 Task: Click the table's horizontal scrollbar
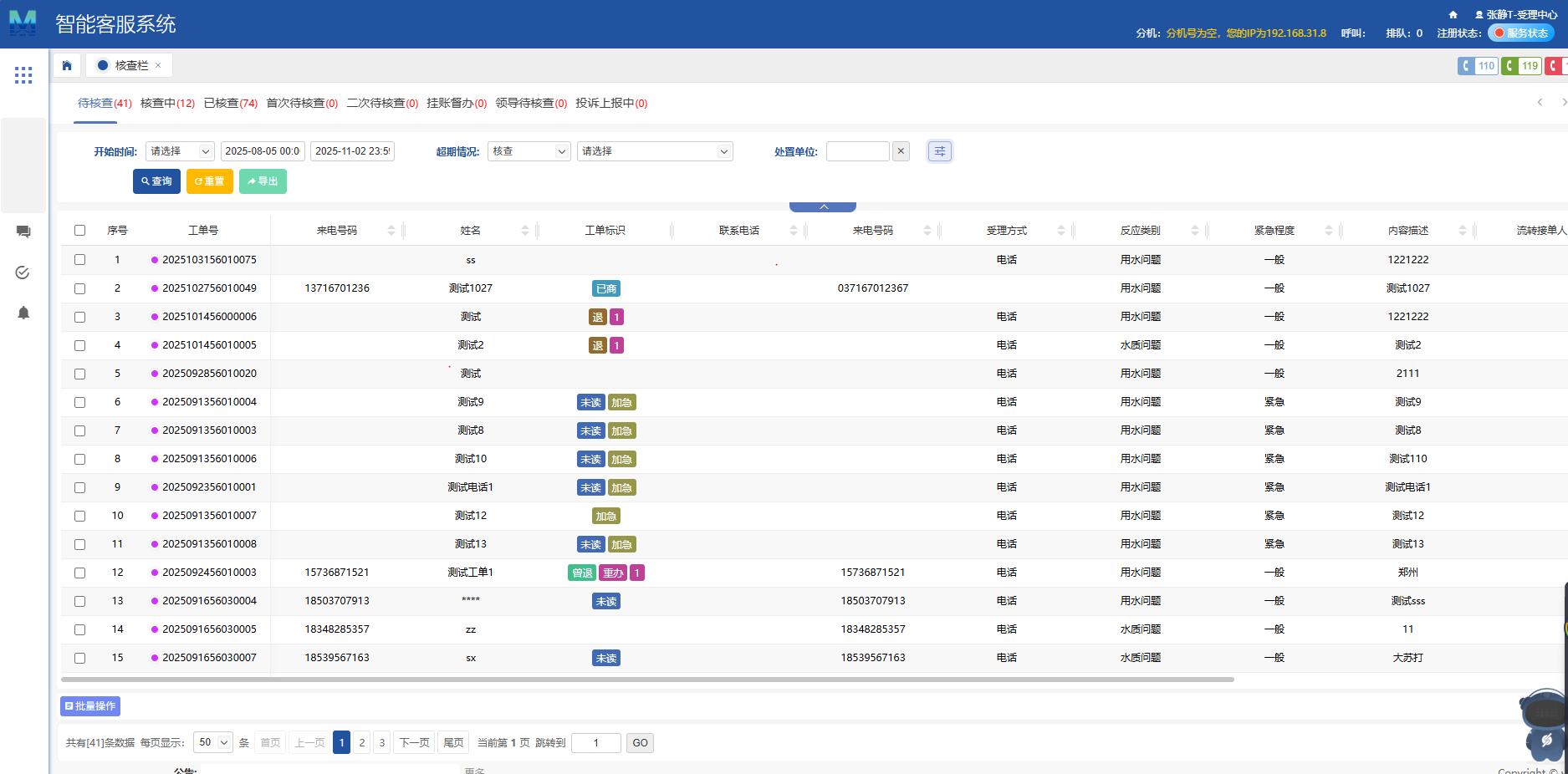coord(647,680)
